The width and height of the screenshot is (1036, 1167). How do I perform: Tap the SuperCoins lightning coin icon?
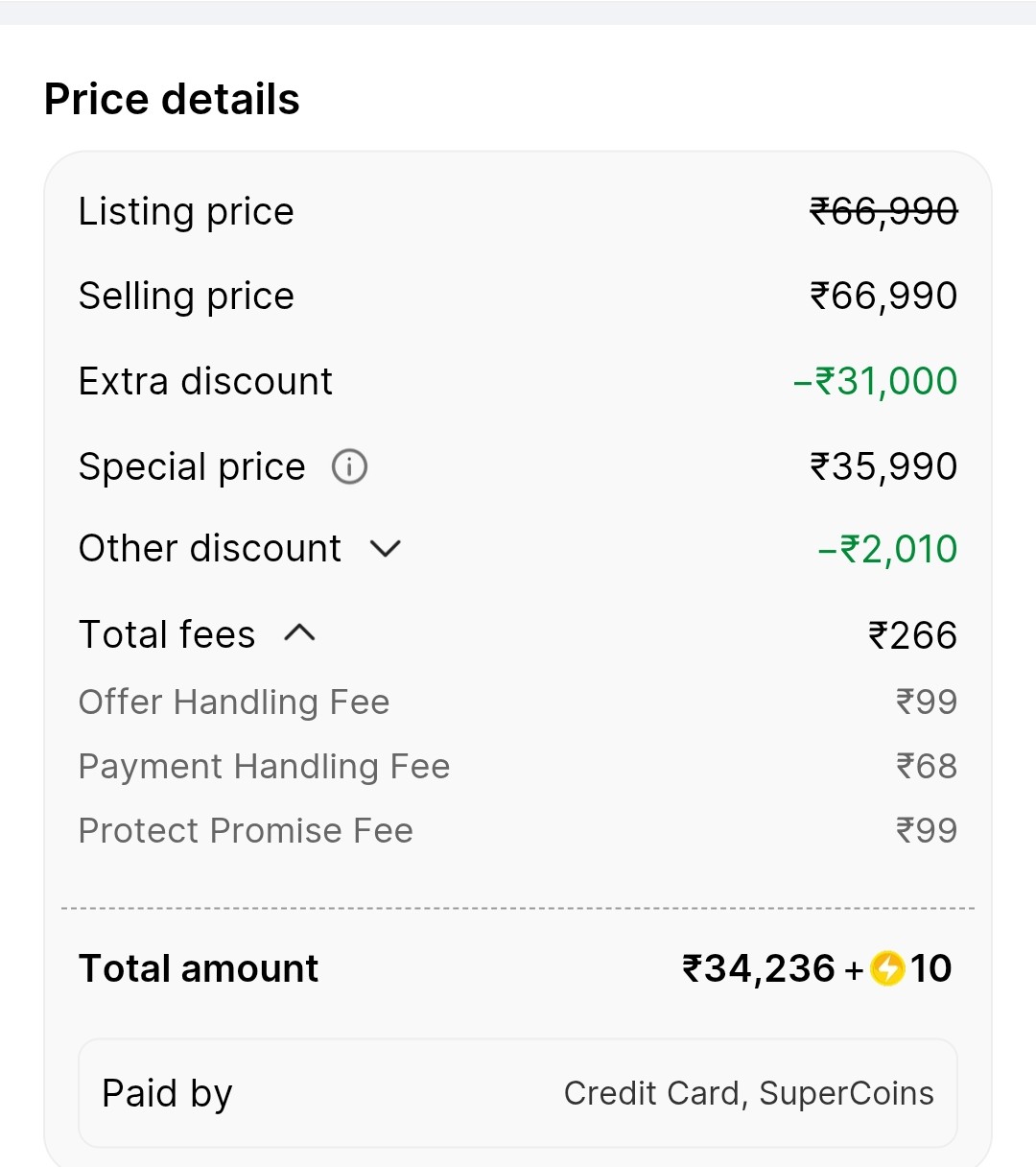click(x=887, y=968)
